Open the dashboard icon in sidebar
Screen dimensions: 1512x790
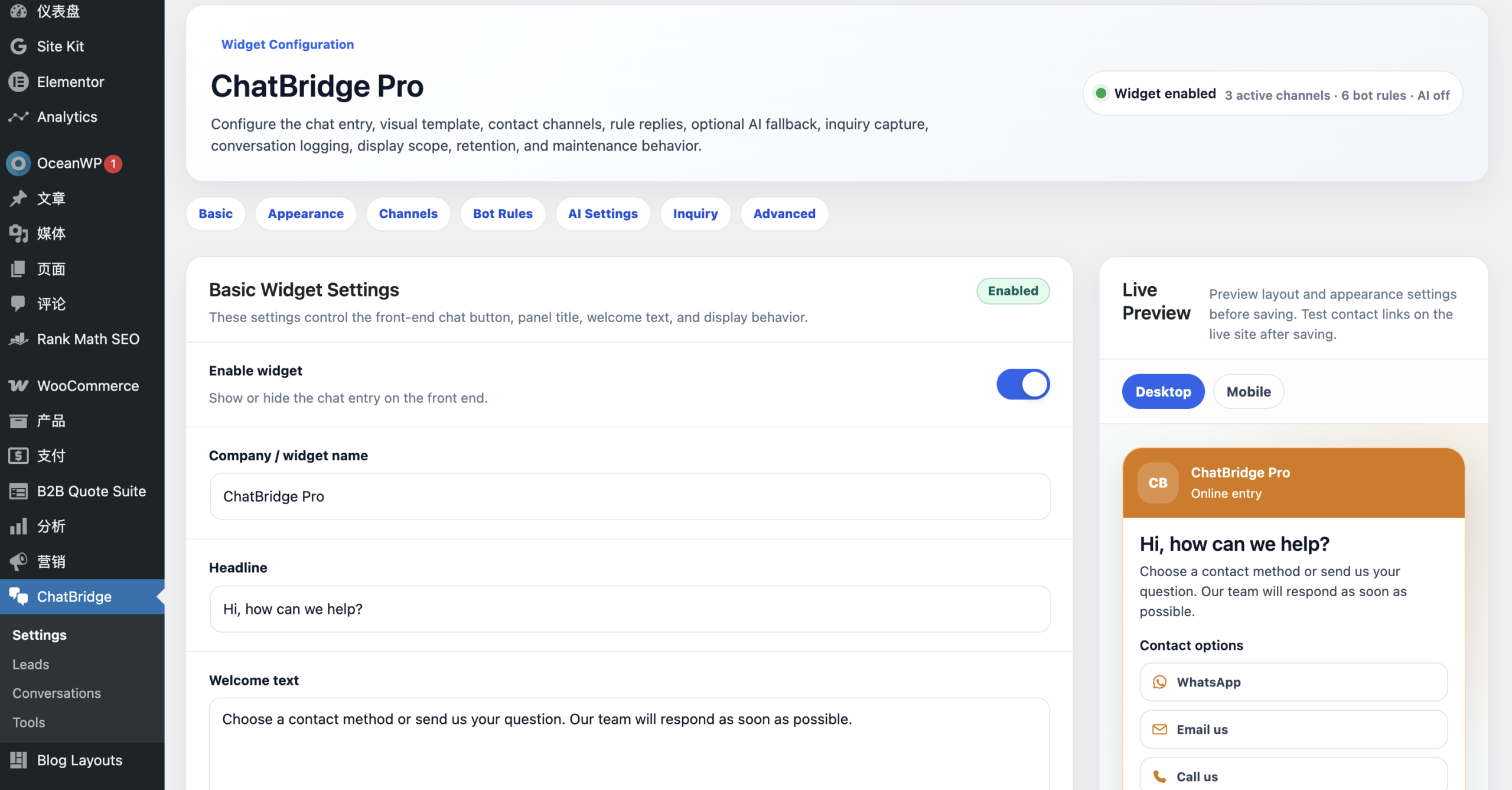point(18,11)
